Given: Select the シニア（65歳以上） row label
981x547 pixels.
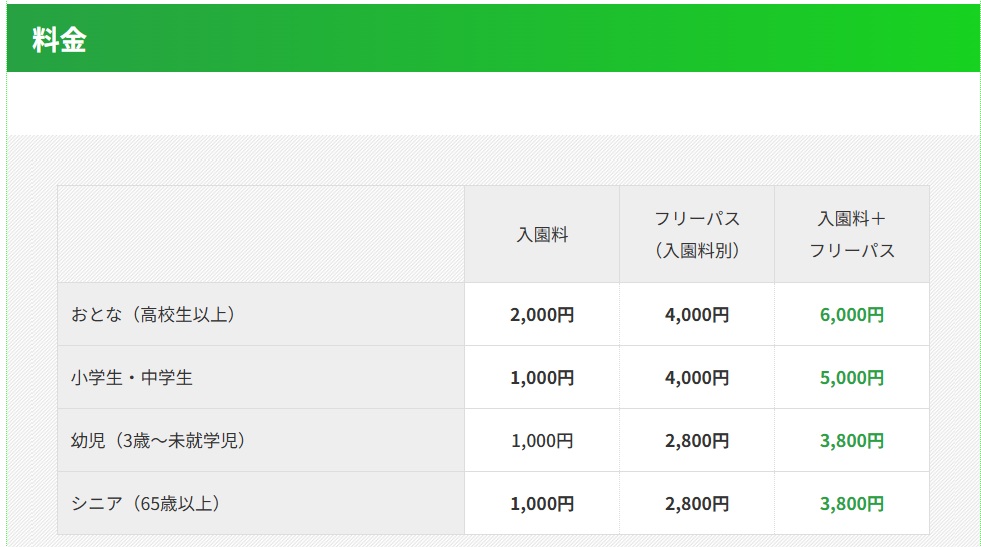Looking at the screenshot, I should [145, 503].
